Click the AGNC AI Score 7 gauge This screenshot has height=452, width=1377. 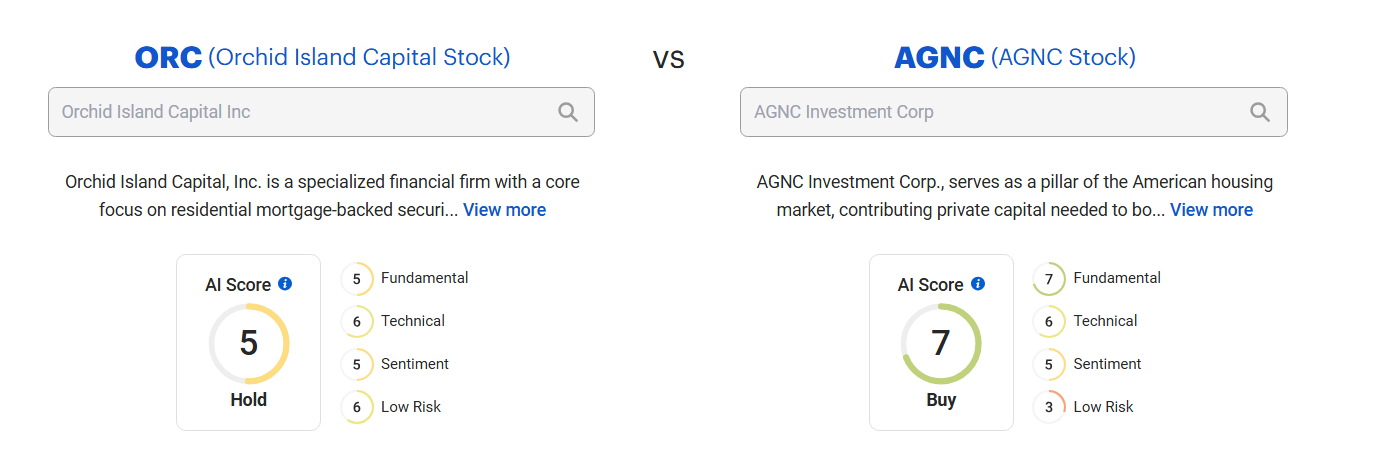pos(941,343)
